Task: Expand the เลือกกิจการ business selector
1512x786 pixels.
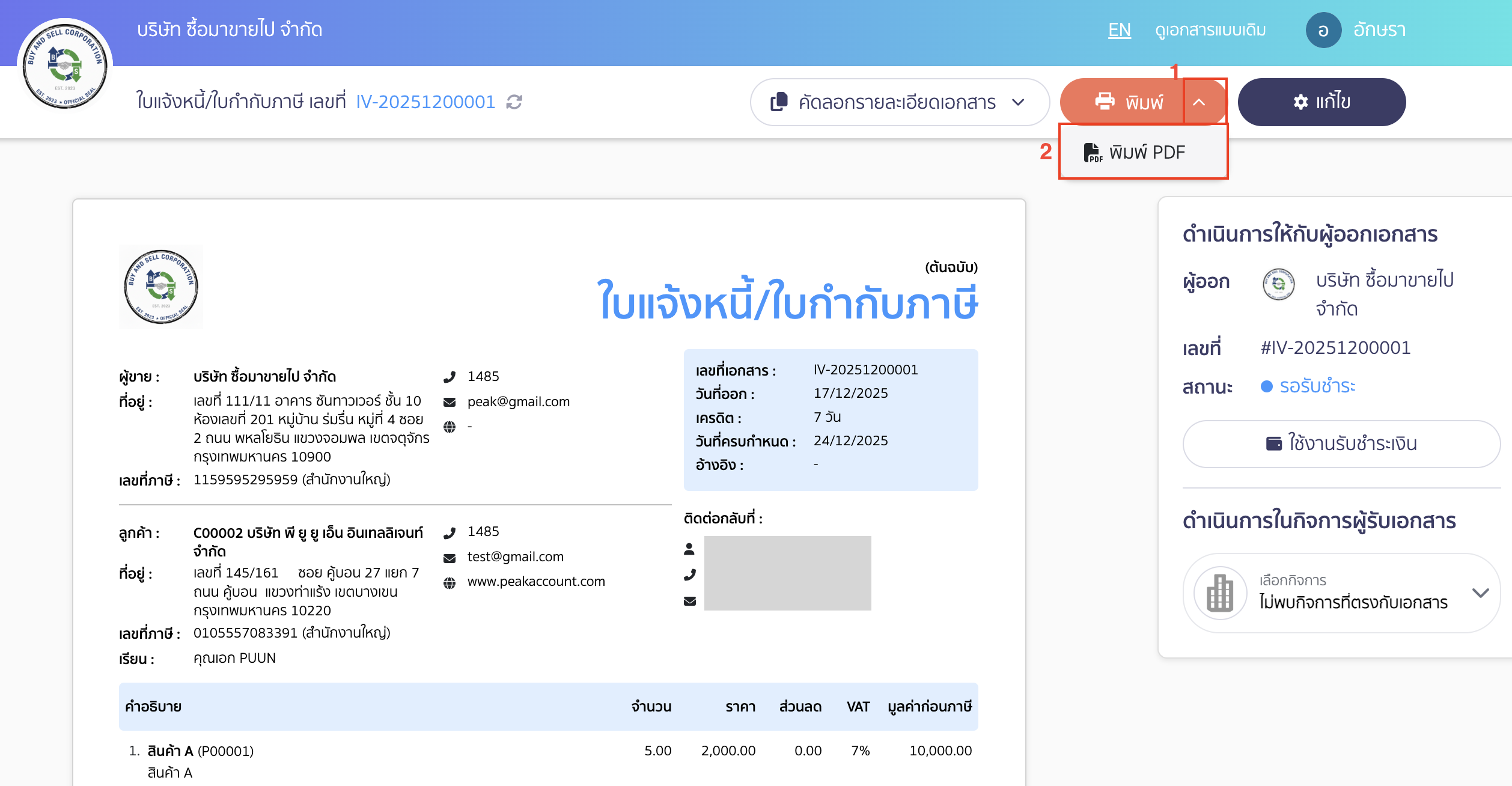Action: click(x=1478, y=593)
